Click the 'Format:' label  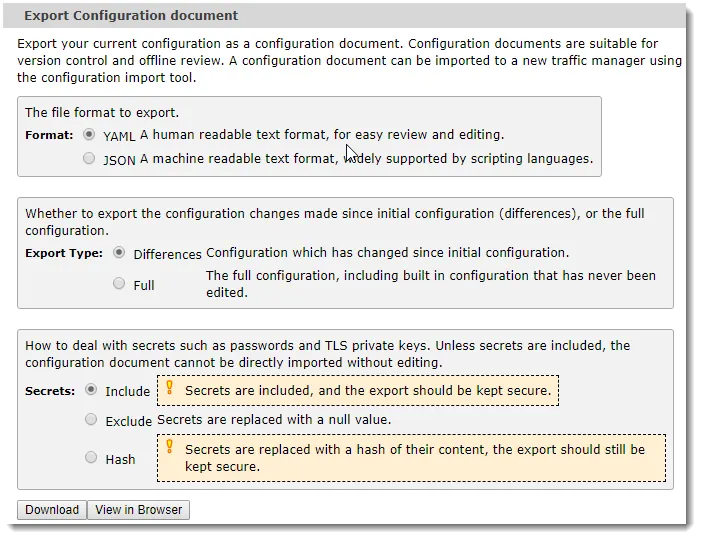pos(49,135)
